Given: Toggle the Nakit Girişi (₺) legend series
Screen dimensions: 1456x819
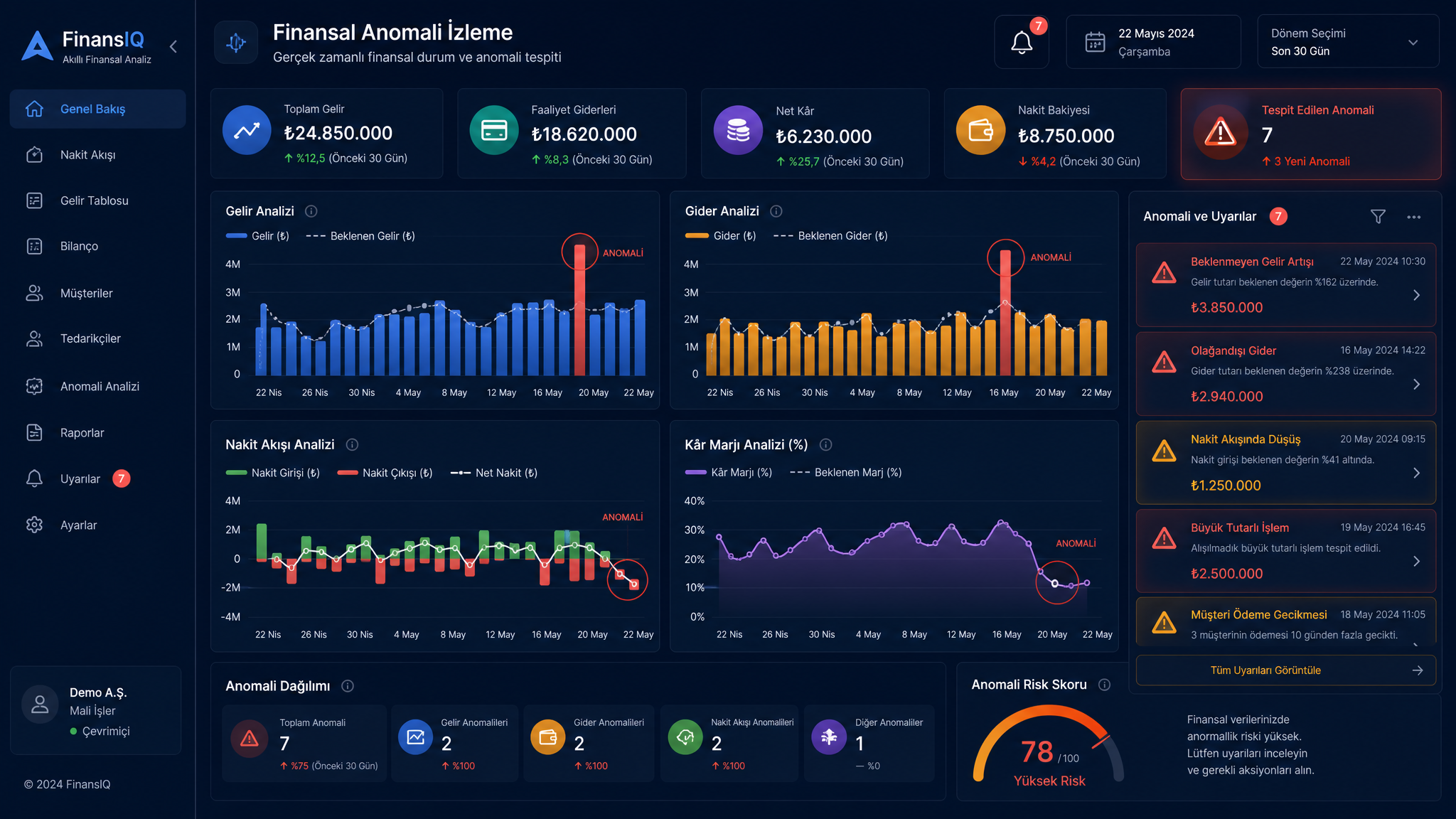Looking at the screenshot, I should click(x=273, y=473).
